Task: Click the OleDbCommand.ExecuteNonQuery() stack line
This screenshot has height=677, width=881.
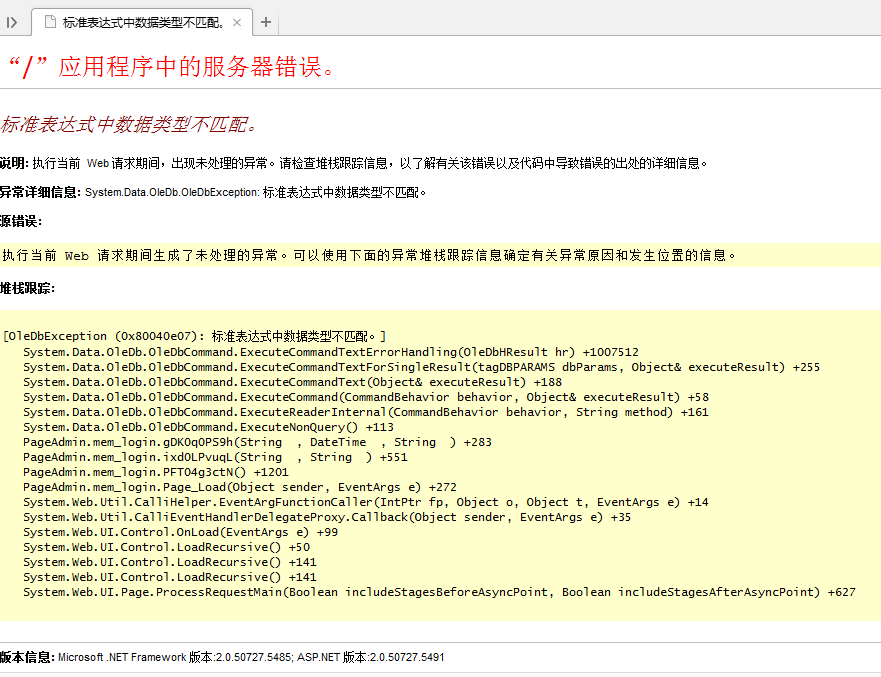Action: 208,427
